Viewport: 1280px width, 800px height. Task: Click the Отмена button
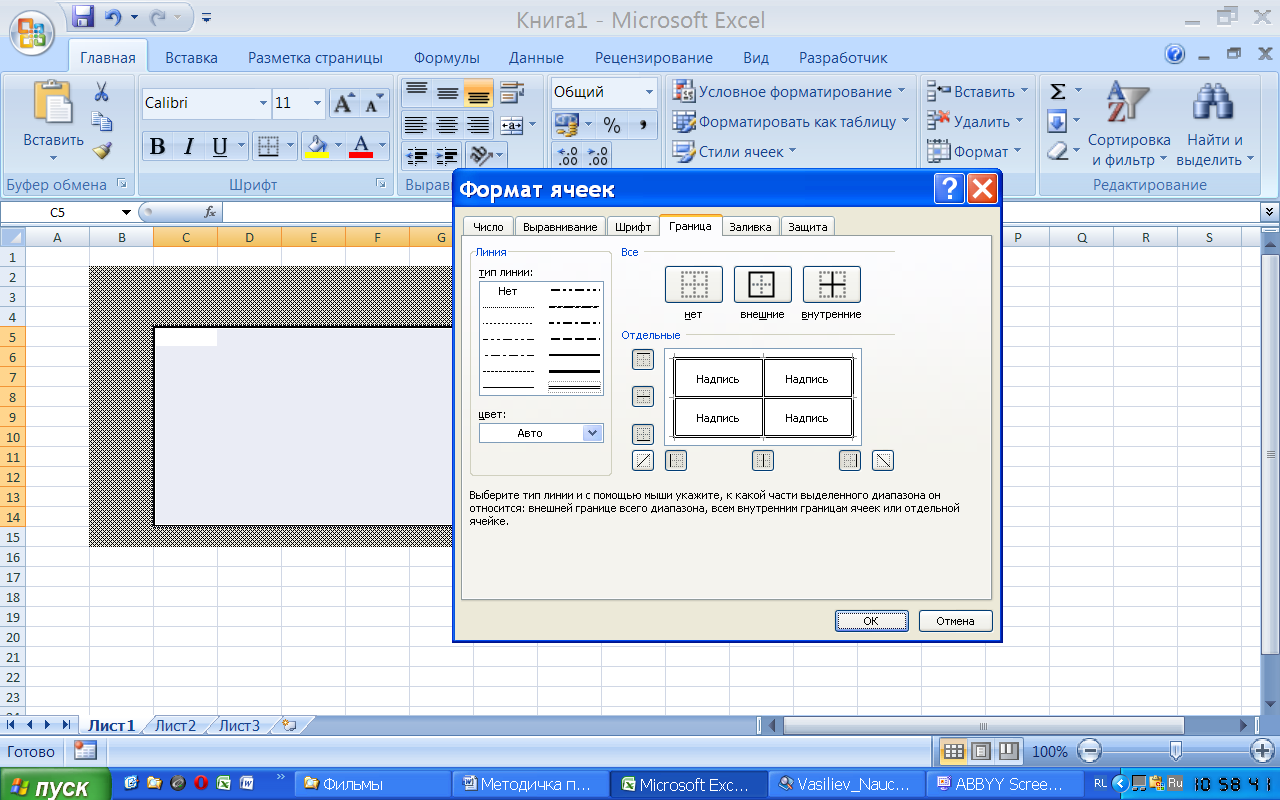point(955,621)
